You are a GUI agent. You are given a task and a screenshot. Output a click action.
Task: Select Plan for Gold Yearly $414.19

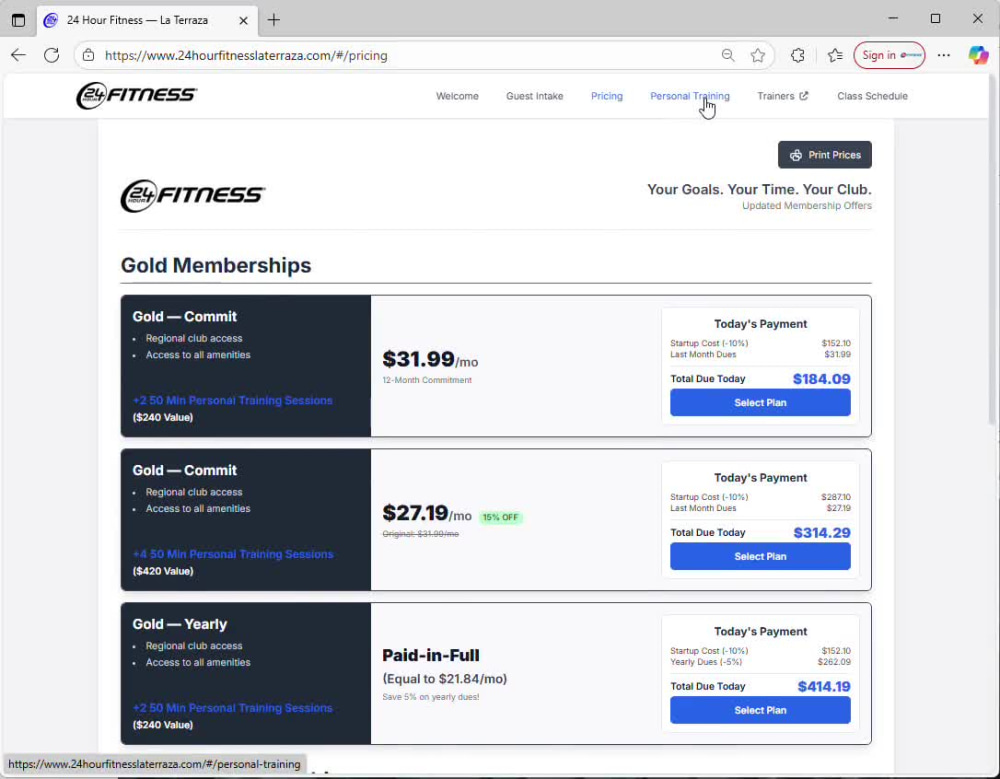tap(760, 710)
